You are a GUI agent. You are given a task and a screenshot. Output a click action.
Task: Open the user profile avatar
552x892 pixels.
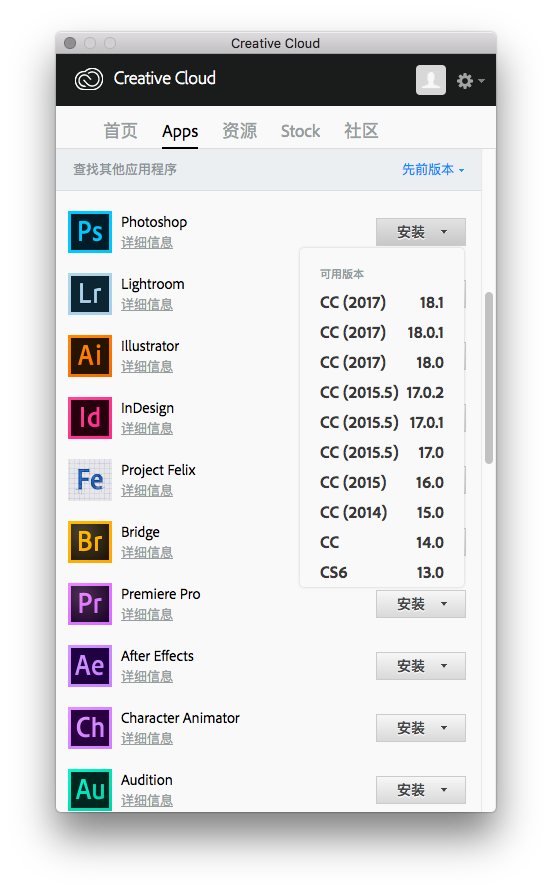[x=431, y=80]
